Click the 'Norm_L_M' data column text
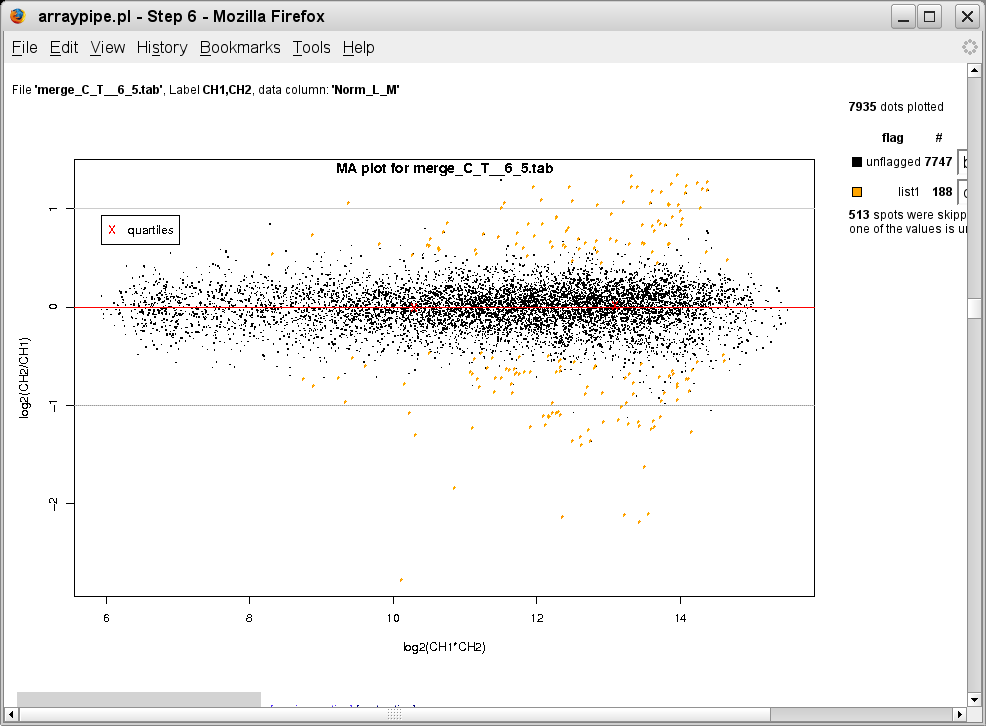Viewport: 986px width, 726px height. click(x=366, y=90)
